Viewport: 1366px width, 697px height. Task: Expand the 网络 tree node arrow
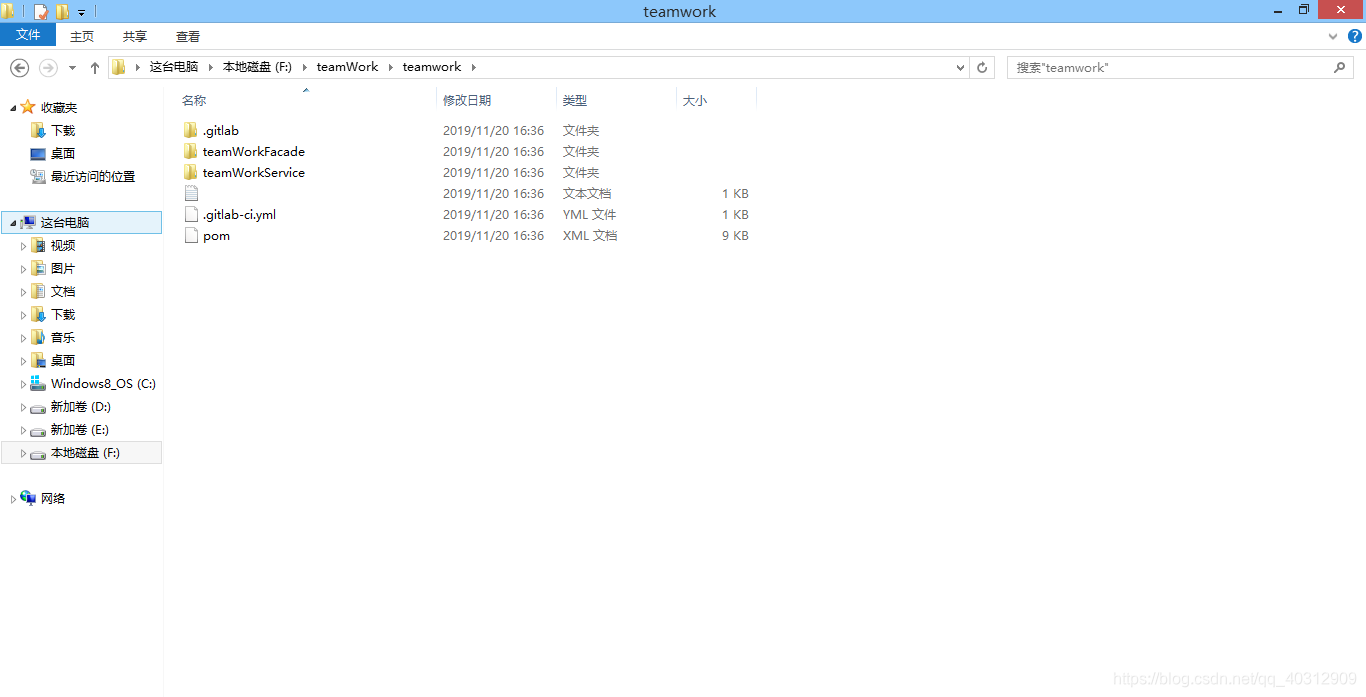[x=13, y=499]
